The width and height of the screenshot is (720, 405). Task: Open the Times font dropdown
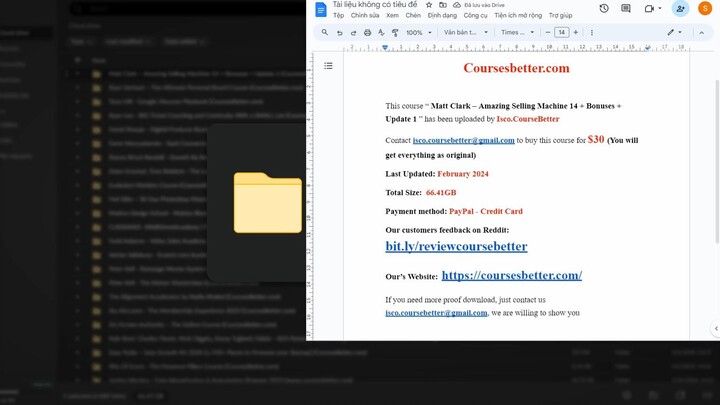[x=518, y=33]
